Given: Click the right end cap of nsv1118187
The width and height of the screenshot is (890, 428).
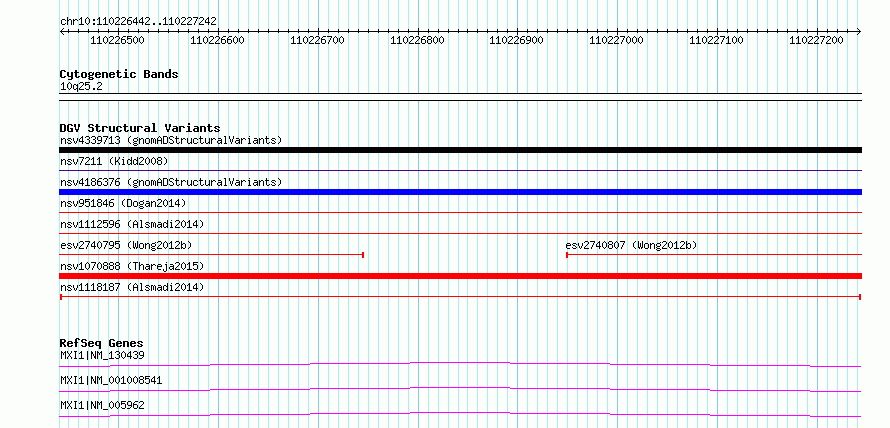Looking at the screenshot, I should pyautogui.click(x=860, y=297).
